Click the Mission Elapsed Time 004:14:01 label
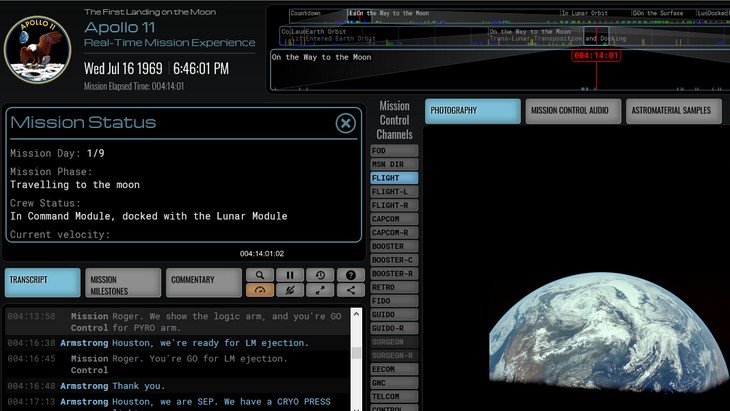 coord(134,86)
